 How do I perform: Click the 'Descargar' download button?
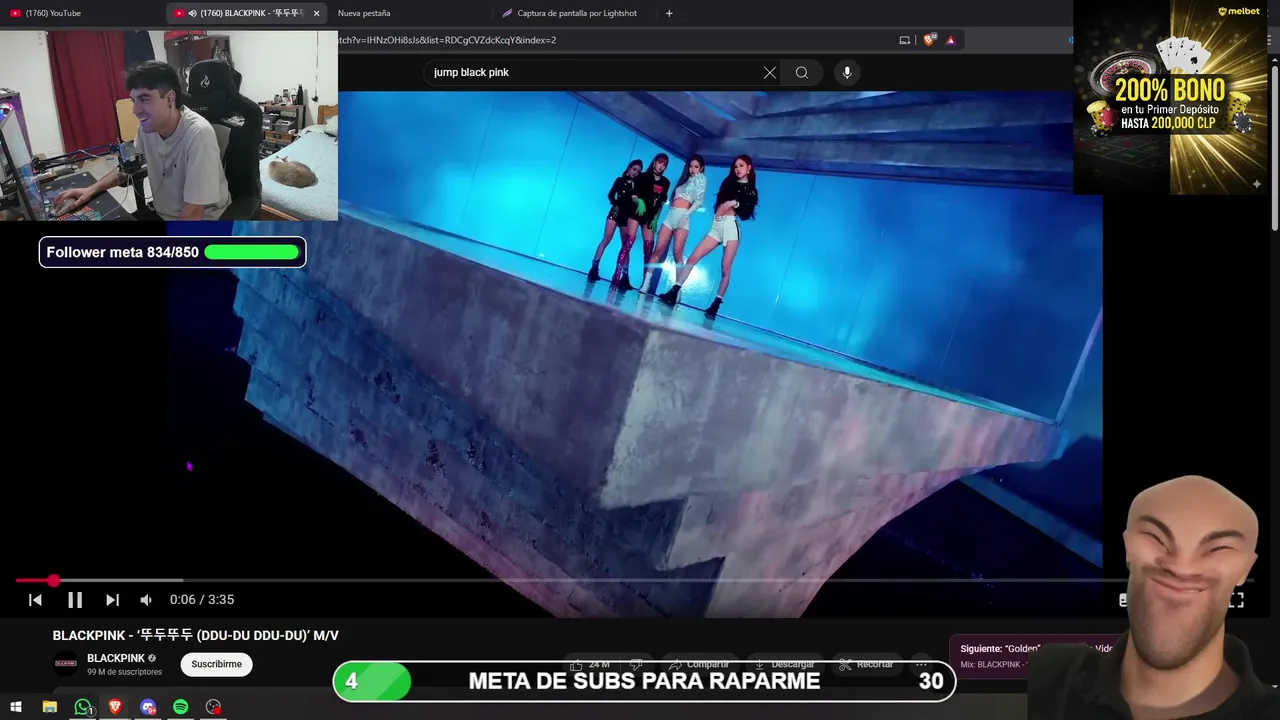[x=784, y=664]
